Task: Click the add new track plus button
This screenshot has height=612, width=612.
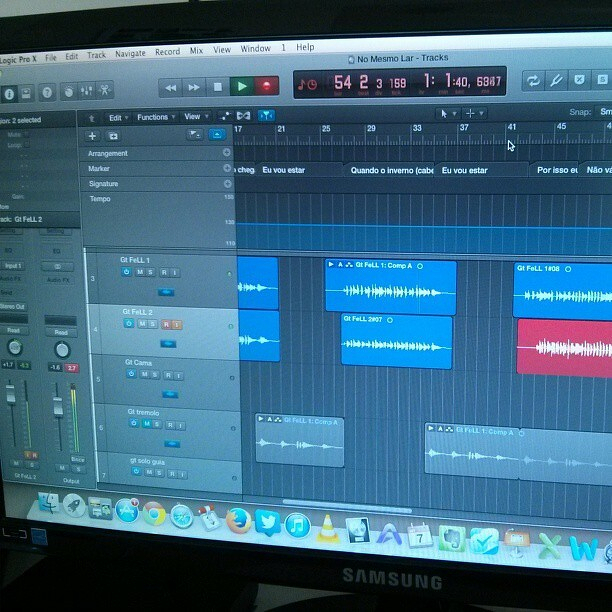Action: point(92,135)
